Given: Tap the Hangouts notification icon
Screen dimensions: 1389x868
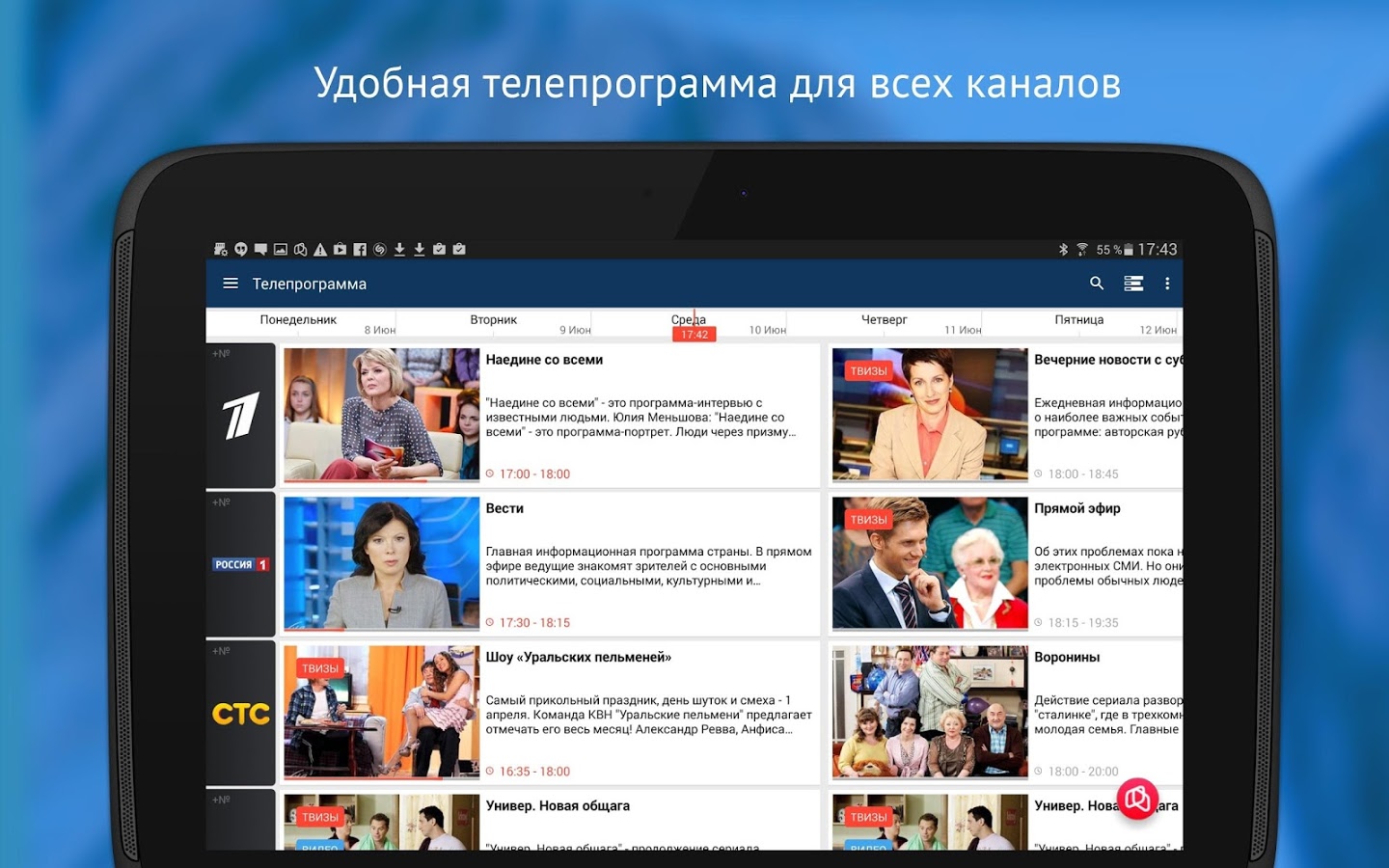Looking at the screenshot, I should click(240, 249).
